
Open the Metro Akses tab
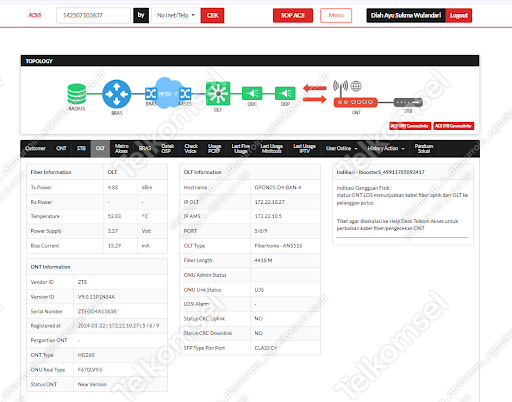point(122,148)
